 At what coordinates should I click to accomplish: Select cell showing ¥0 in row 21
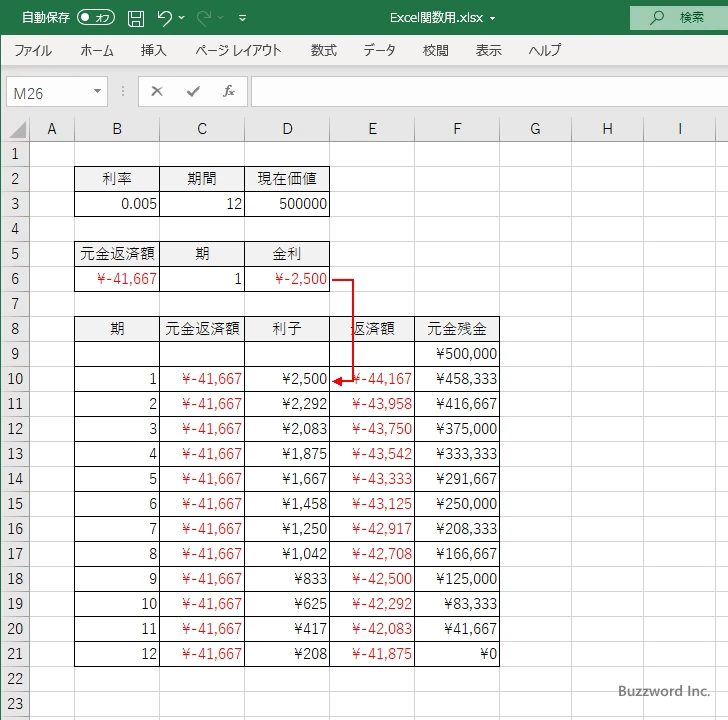pos(457,654)
